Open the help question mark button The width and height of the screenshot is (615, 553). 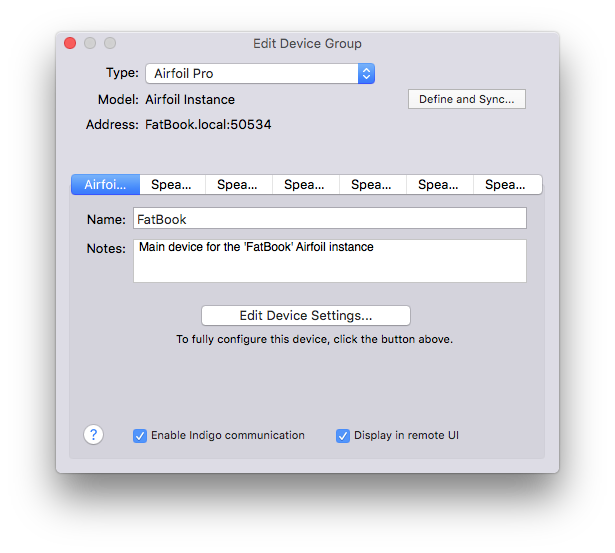(93, 435)
